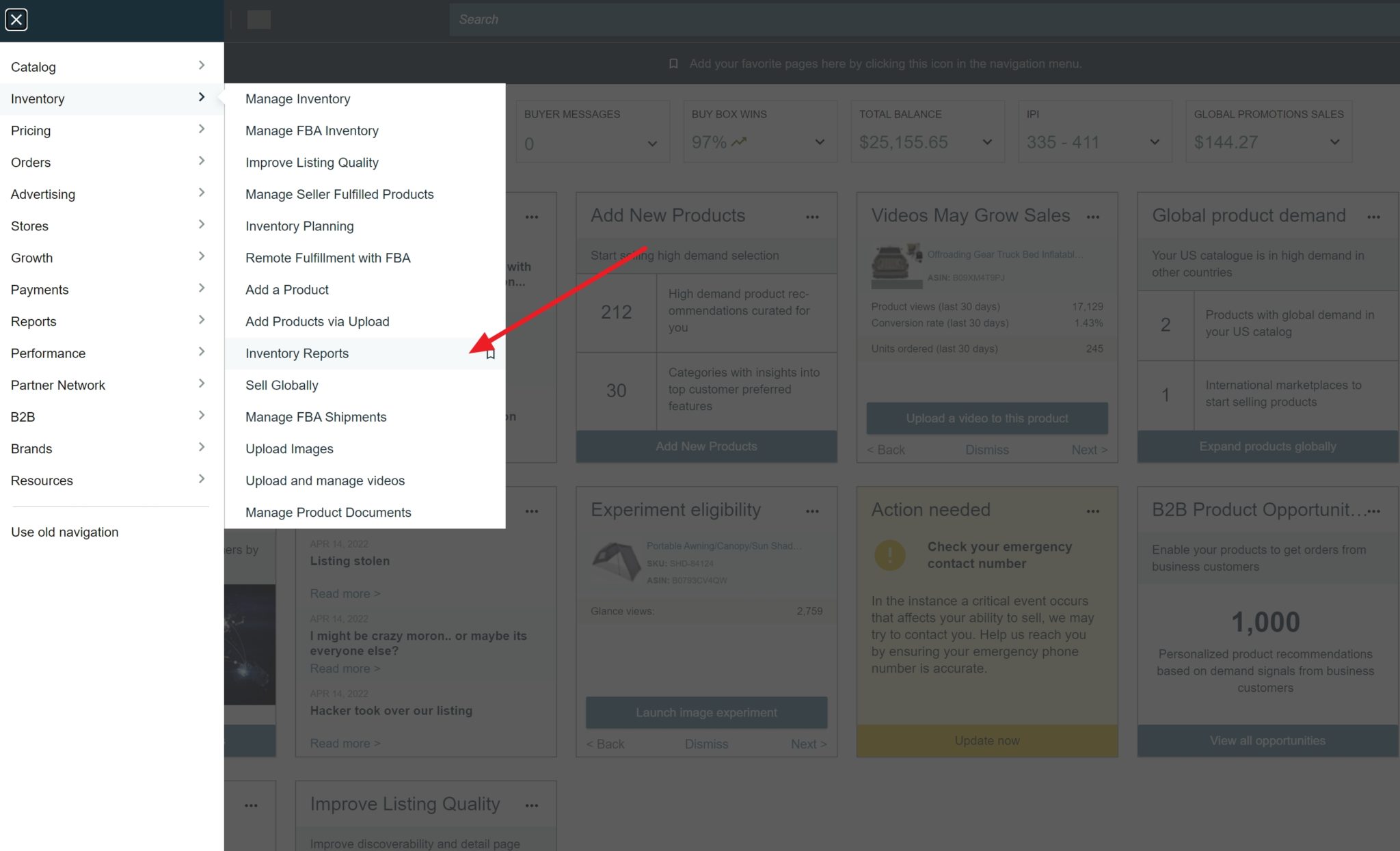Open the ellipsis menu on Videos May Grow Sales

[1092, 217]
